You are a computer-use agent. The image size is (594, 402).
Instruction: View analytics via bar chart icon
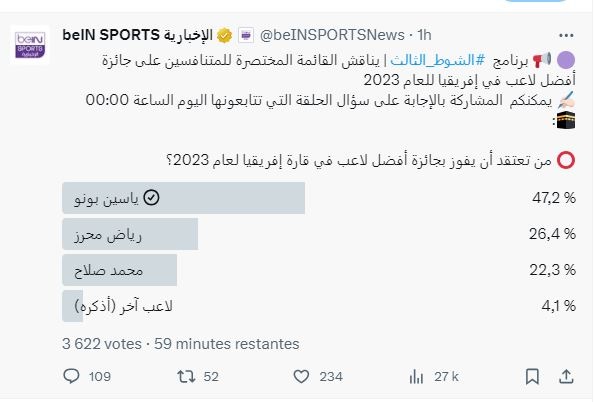click(416, 377)
